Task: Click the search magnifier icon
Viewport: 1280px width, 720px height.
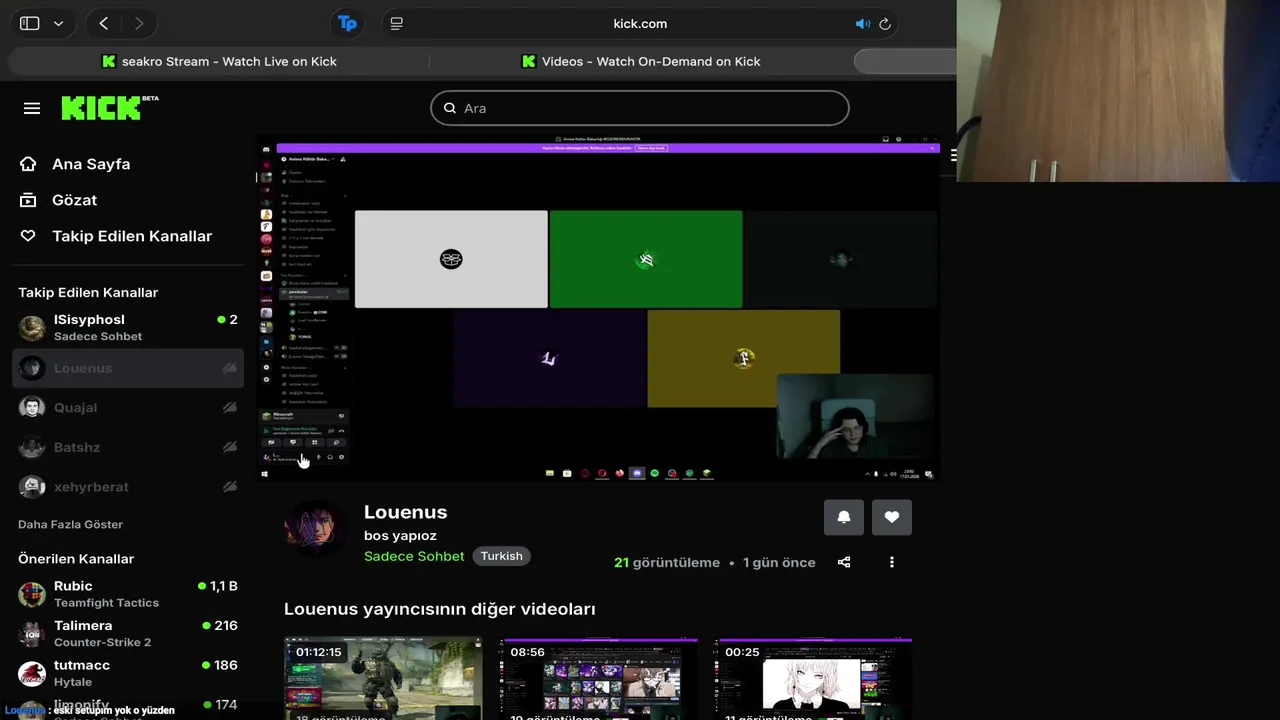Action: click(450, 108)
